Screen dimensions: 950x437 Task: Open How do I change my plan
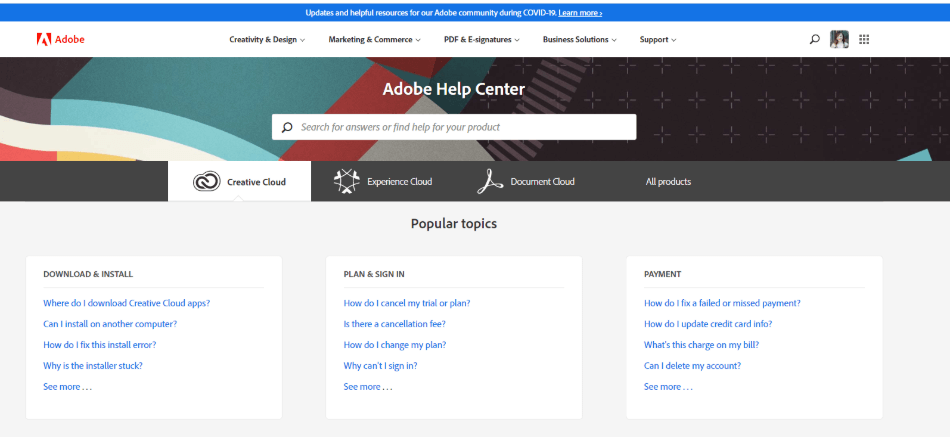pos(394,345)
